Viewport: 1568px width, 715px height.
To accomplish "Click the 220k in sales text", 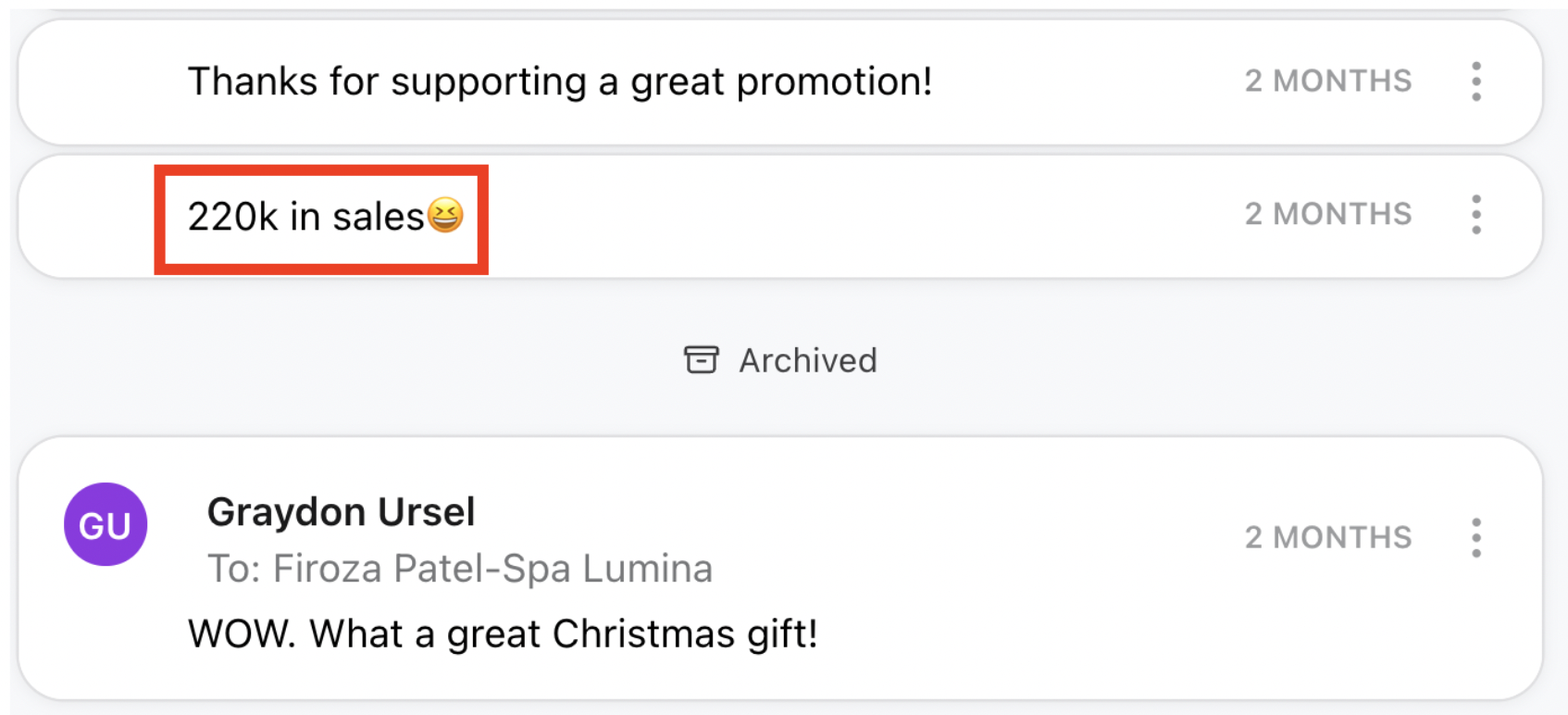I will pos(305,217).
